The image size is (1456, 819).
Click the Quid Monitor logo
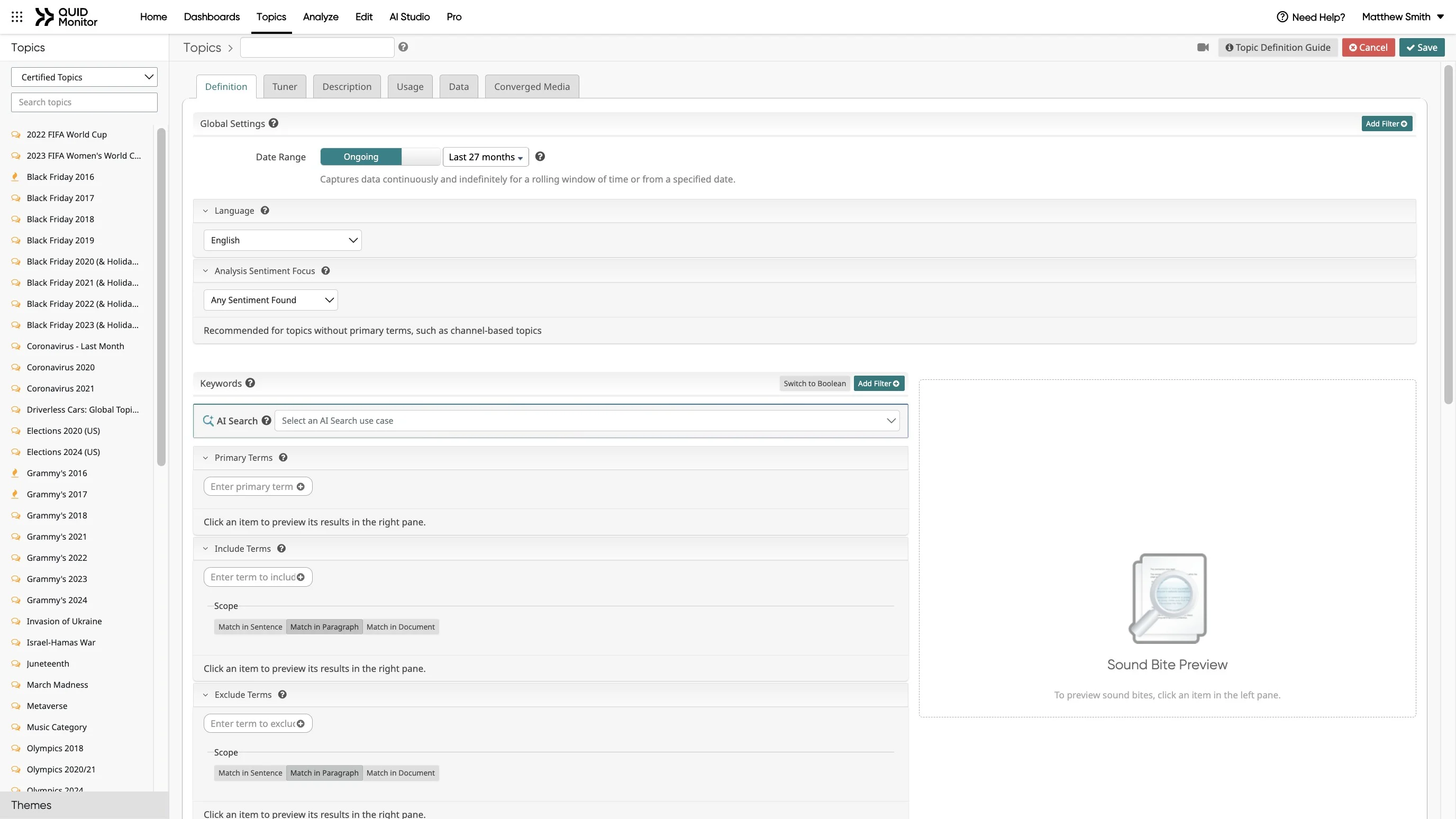(x=66, y=17)
